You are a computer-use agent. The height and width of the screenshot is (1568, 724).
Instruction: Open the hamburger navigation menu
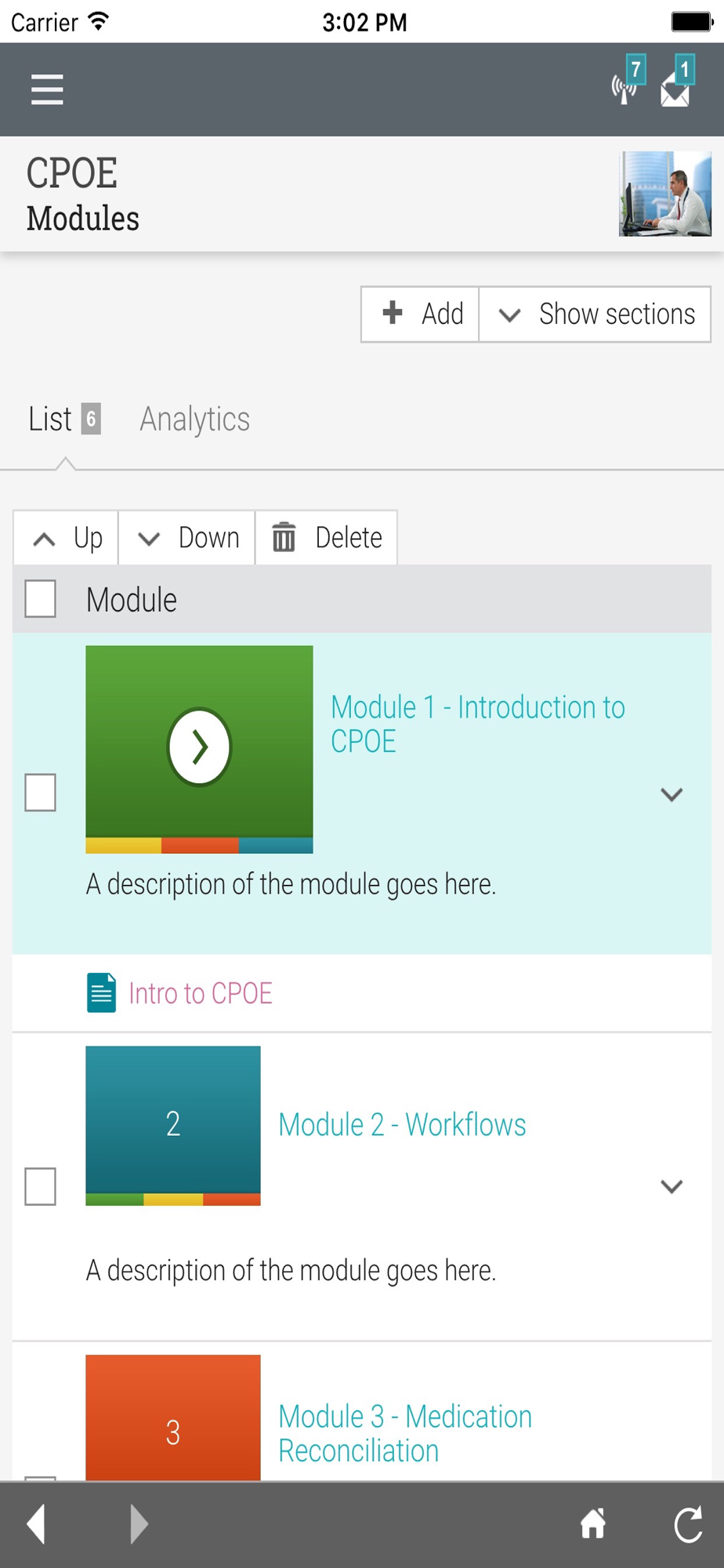47,89
